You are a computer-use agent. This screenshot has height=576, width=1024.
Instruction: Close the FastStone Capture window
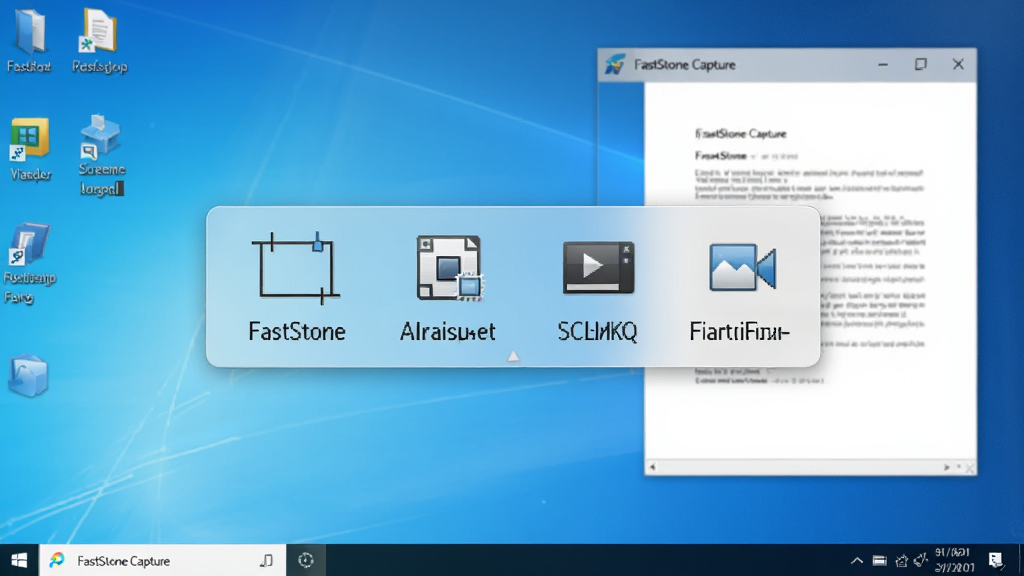958,64
